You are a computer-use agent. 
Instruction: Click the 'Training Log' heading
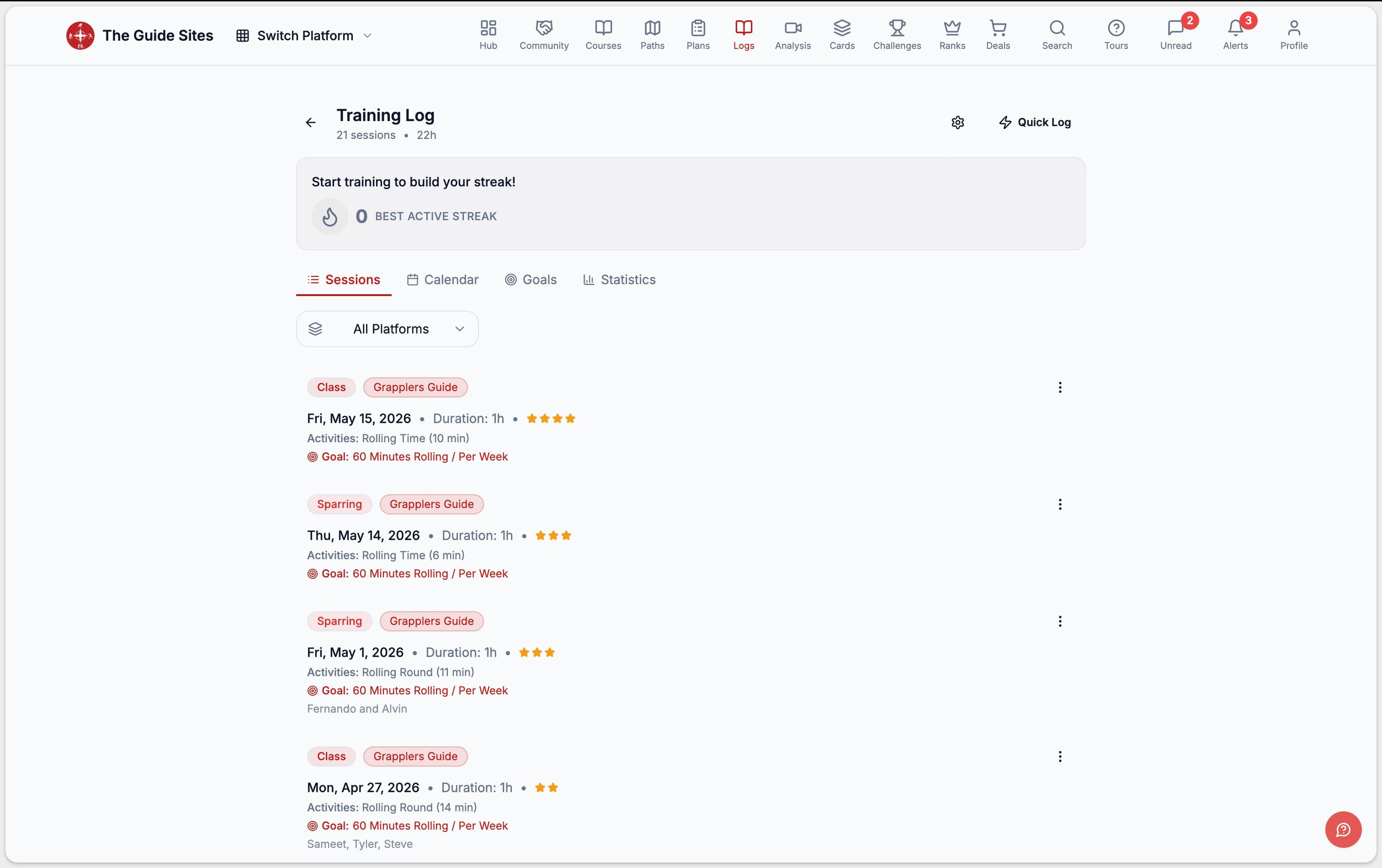pos(385,115)
